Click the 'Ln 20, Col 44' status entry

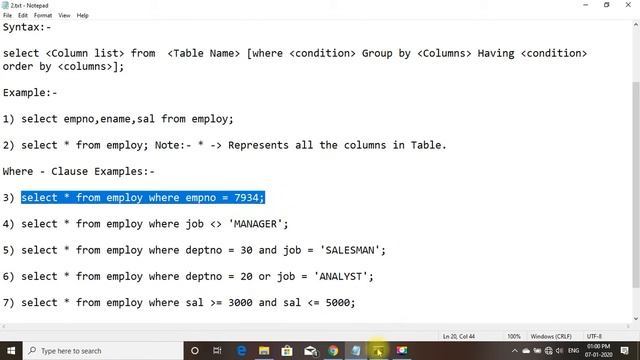point(459,336)
